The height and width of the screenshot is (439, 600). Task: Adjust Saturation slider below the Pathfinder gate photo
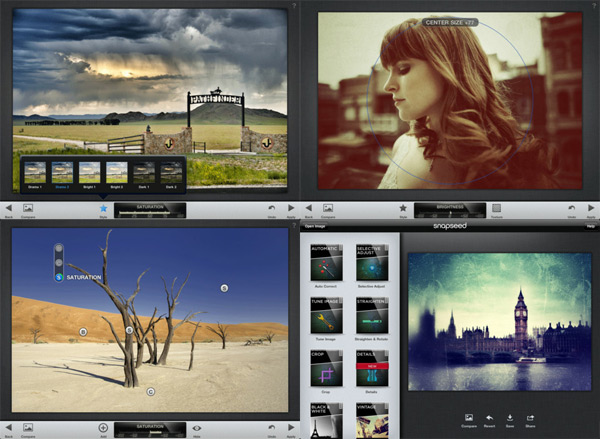pyautogui.click(x=150, y=211)
